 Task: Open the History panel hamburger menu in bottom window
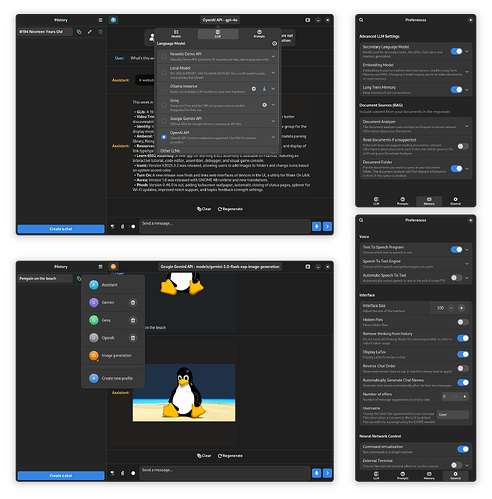click(x=100, y=267)
